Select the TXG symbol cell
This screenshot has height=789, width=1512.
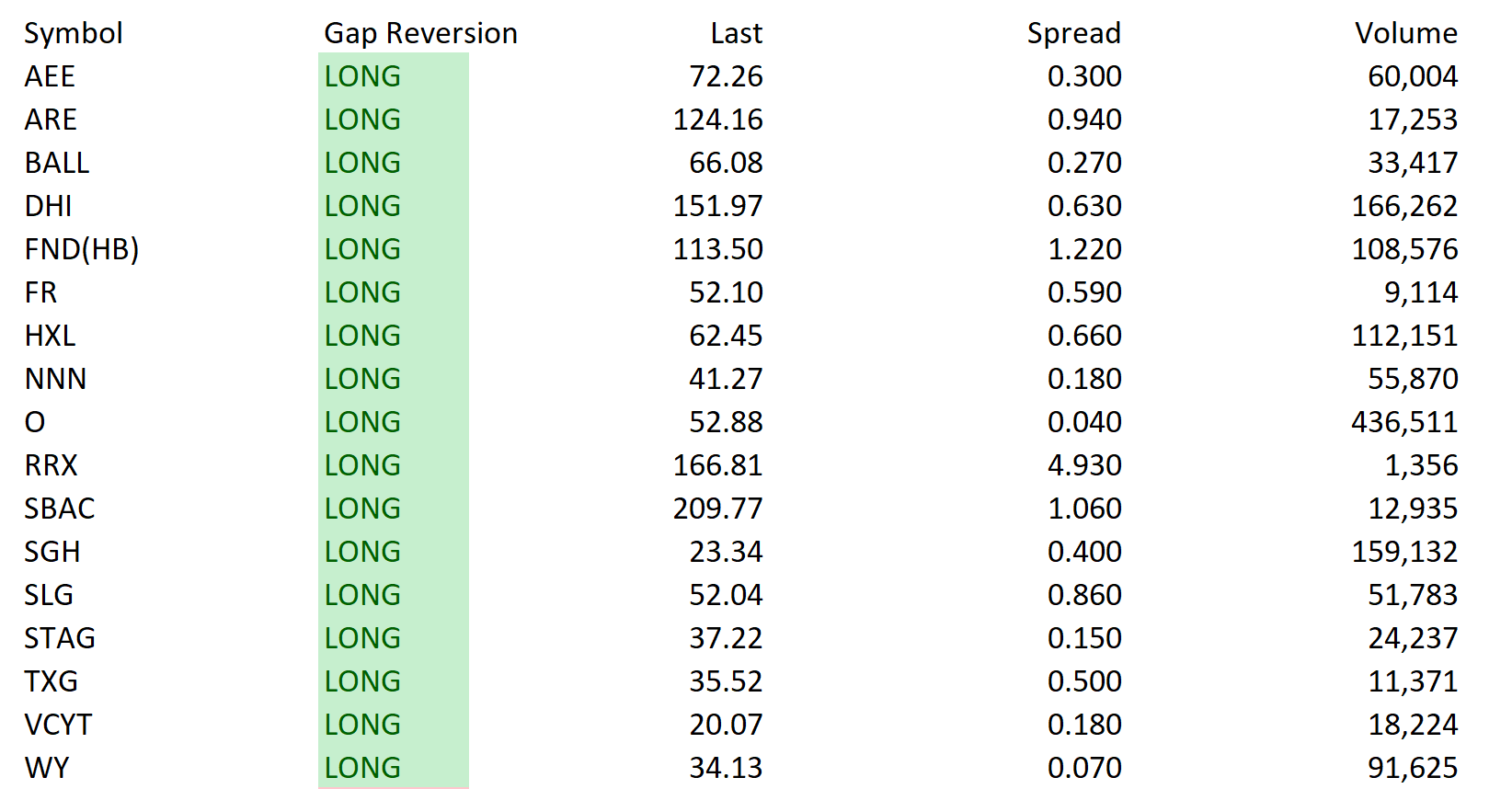coord(51,681)
